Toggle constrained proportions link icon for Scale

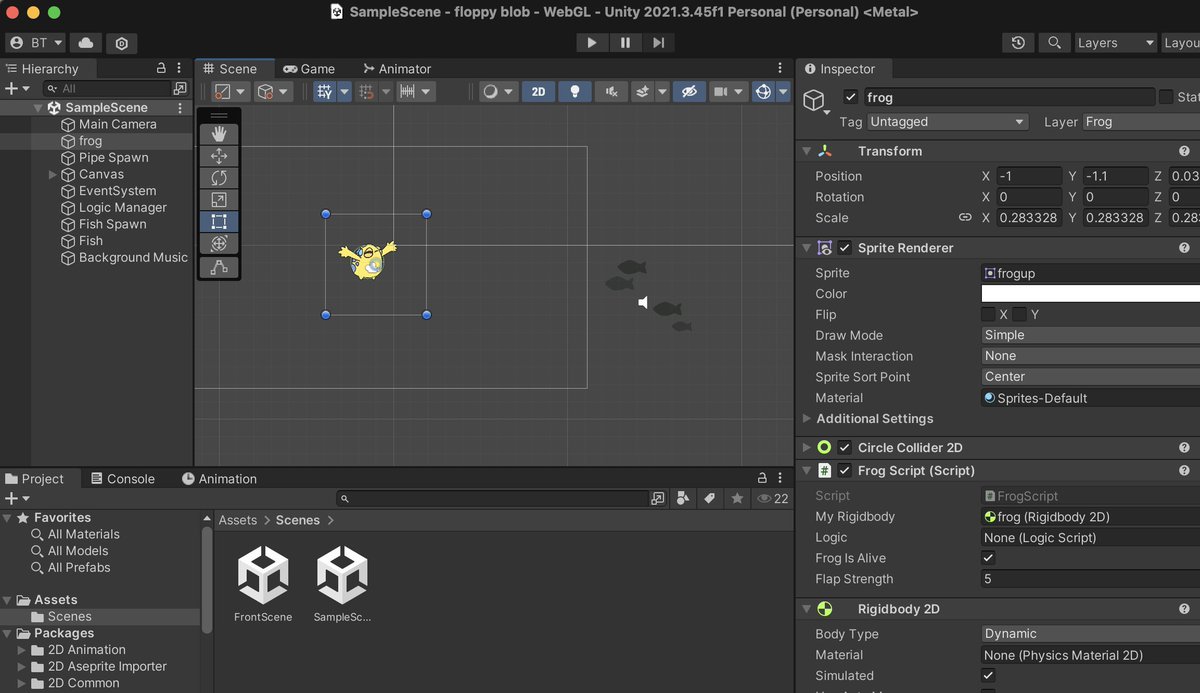(x=965, y=217)
